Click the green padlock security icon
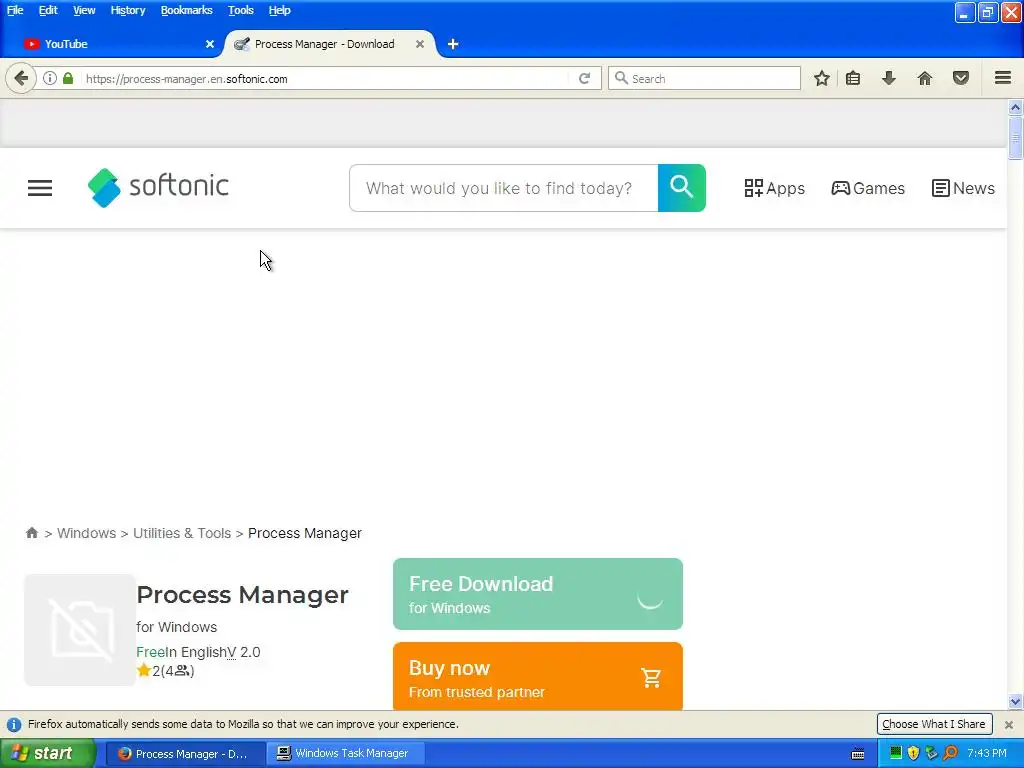Screen dimensions: 1024x768 tap(68, 78)
